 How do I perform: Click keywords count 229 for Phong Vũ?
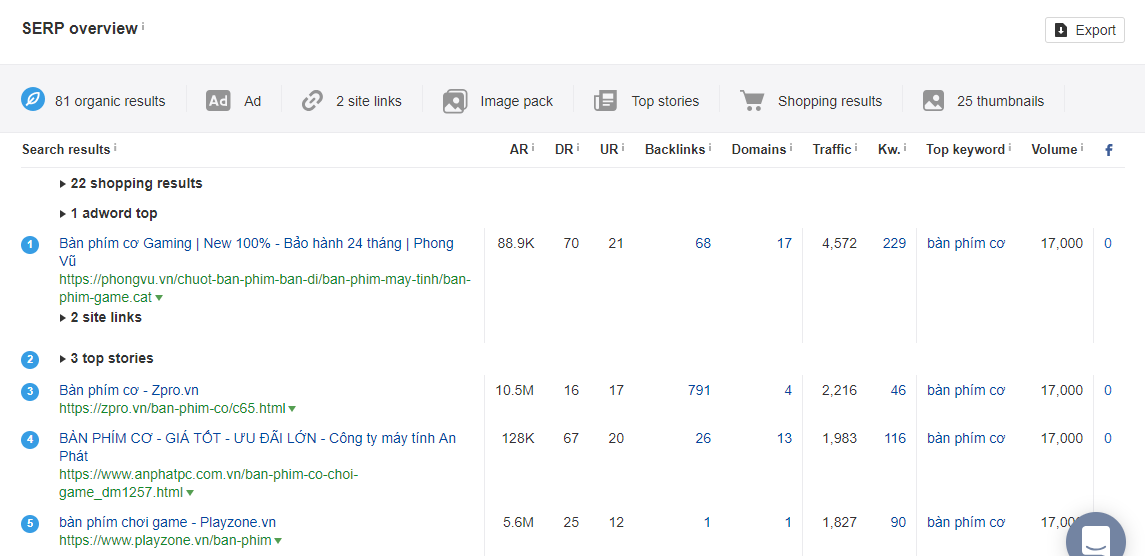(x=894, y=243)
